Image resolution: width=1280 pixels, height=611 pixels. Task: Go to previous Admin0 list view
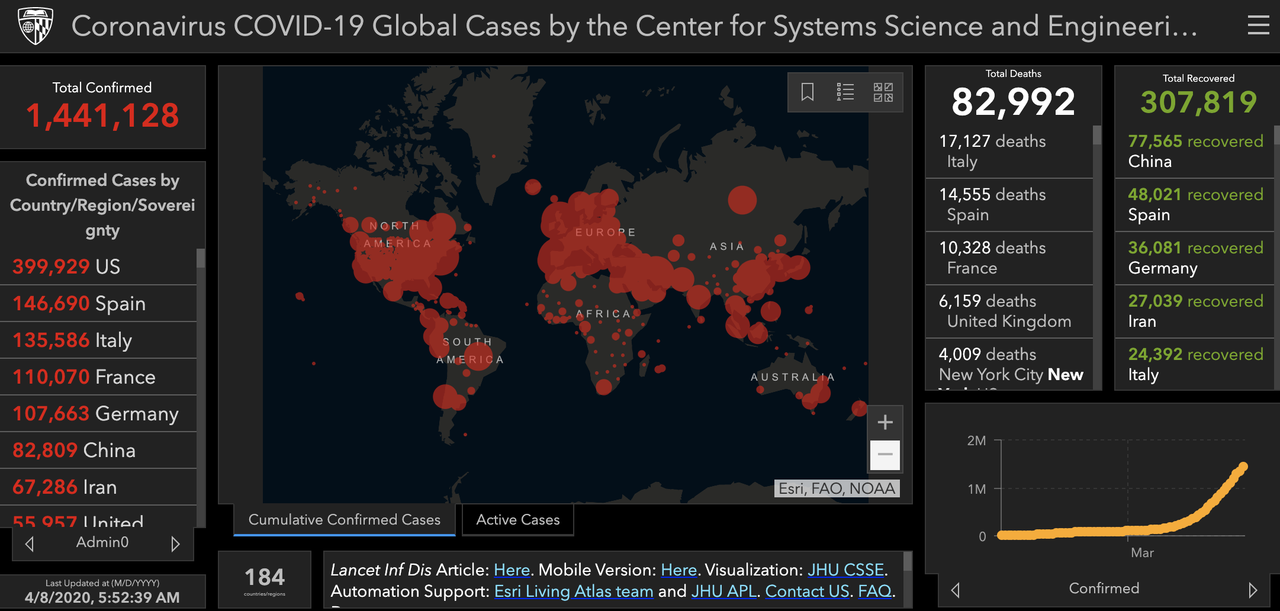coord(30,544)
